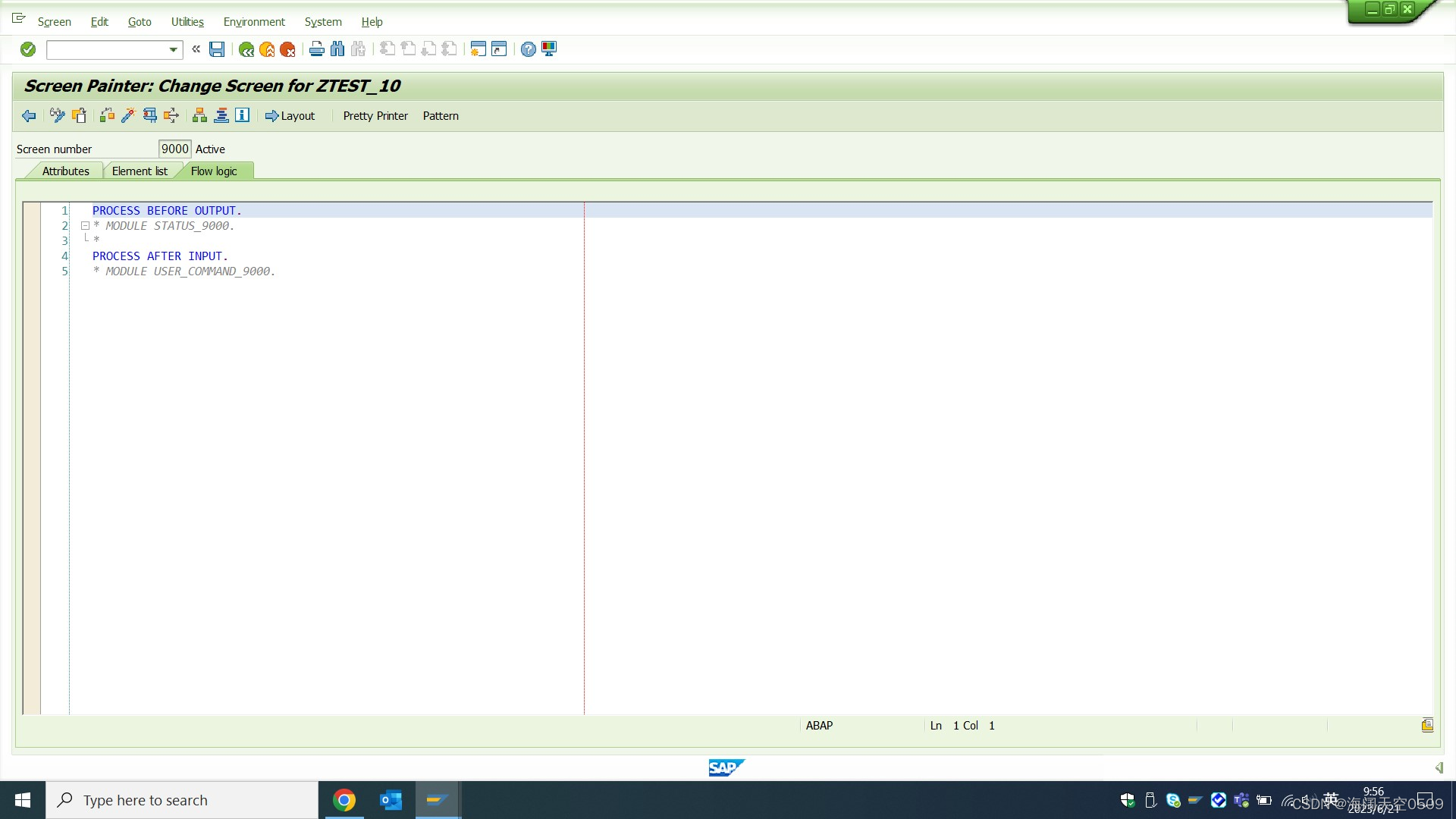Click the Help question mark icon
This screenshot has width=1456, height=819.
(x=528, y=49)
